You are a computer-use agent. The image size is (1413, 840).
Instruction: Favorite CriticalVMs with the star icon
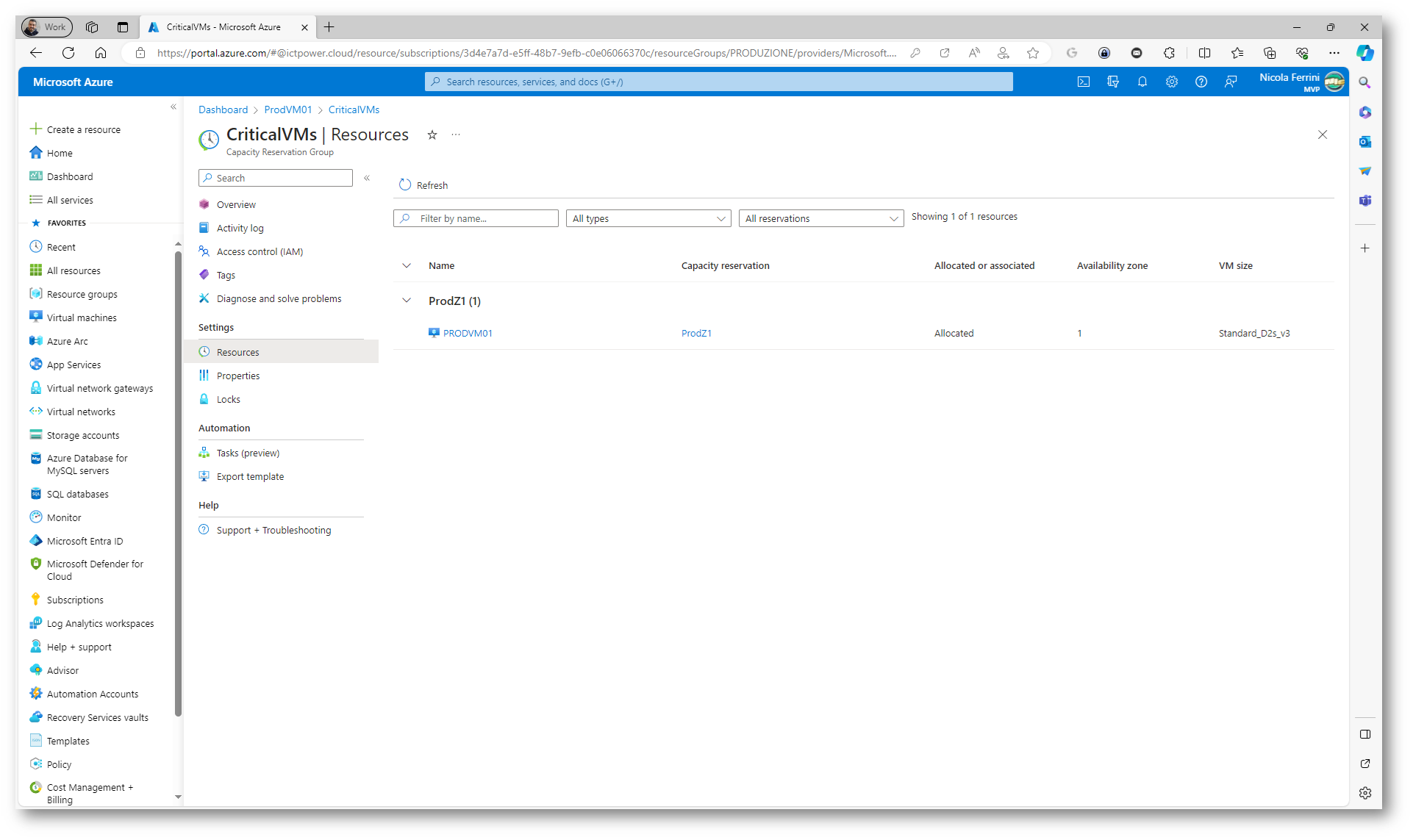click(432, 134)
